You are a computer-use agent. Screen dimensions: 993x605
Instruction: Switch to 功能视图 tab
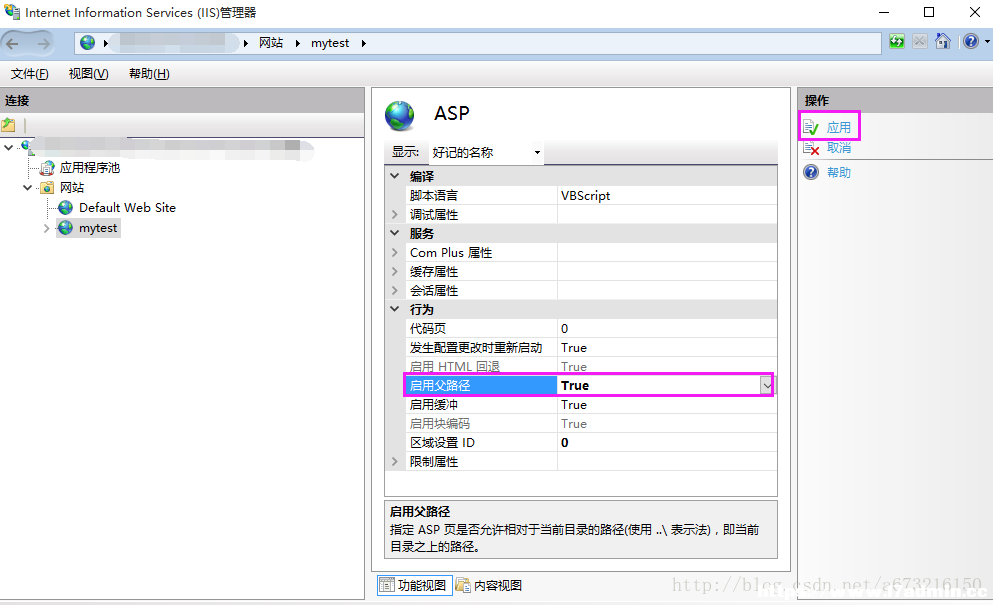point(415,585)
